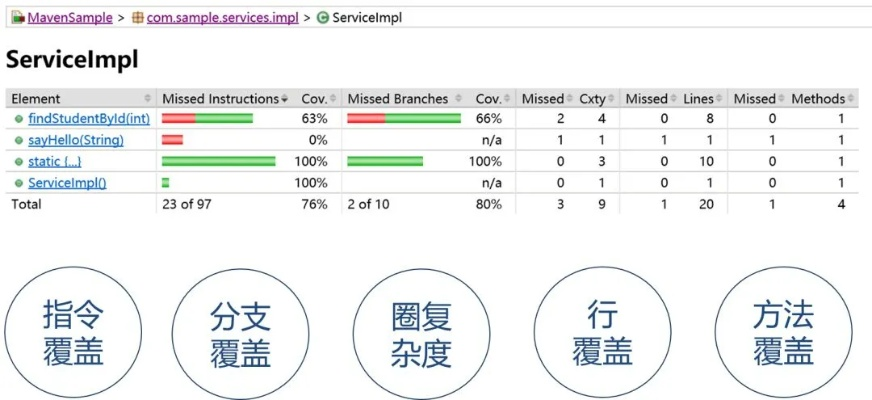The width and height of the screenshot is (872, 400).
Task: Click the green method icon beside ServiceImpl()
Action: click(19, 182)
